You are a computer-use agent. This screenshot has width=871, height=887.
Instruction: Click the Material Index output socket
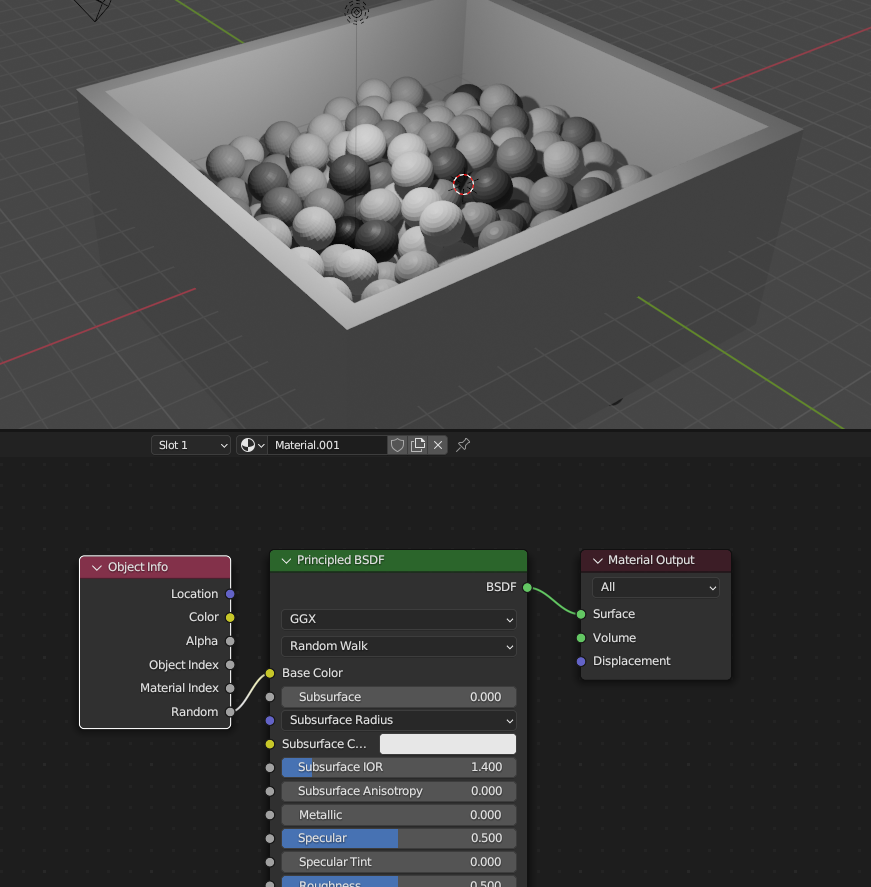230,688
